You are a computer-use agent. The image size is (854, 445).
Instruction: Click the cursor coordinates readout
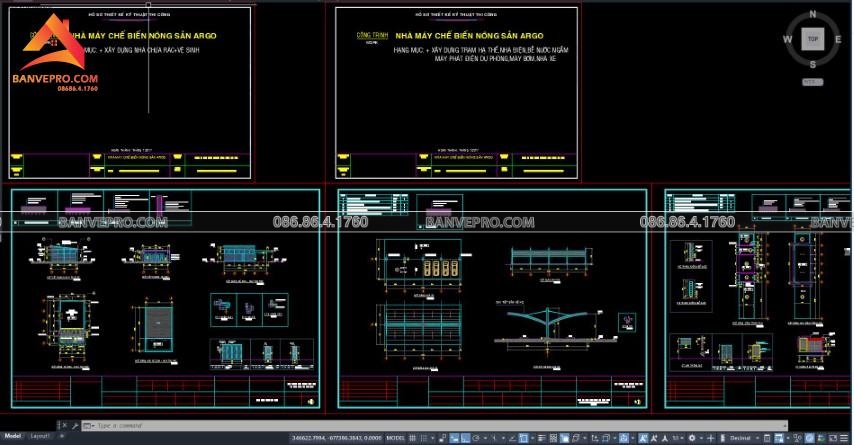(337, 438)
